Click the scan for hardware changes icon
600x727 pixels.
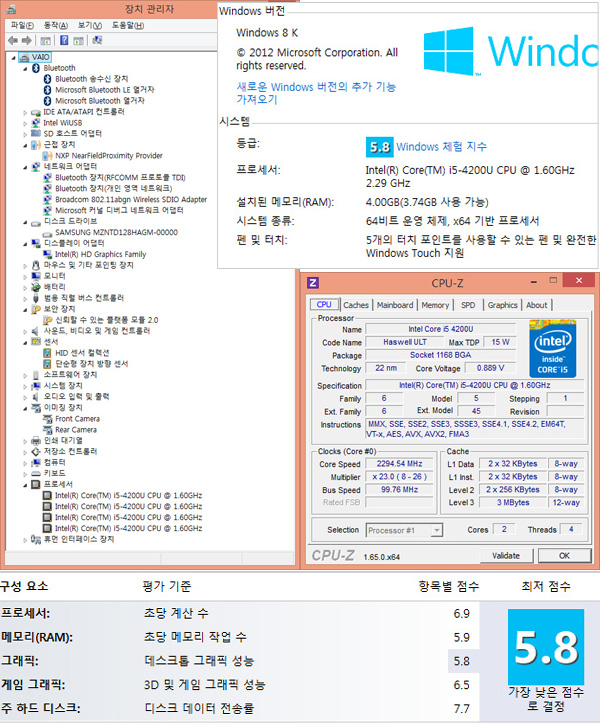(x=97, y=40)
